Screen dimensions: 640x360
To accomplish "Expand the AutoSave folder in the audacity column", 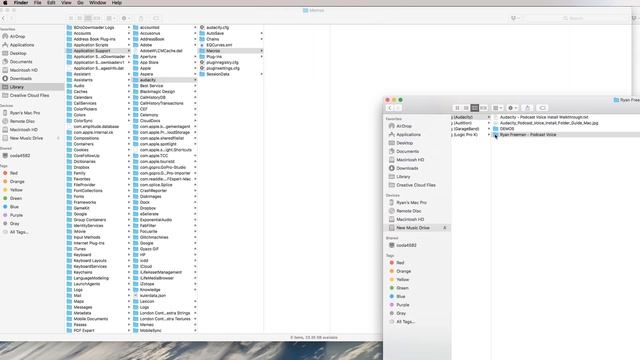I will click(261, 33).
